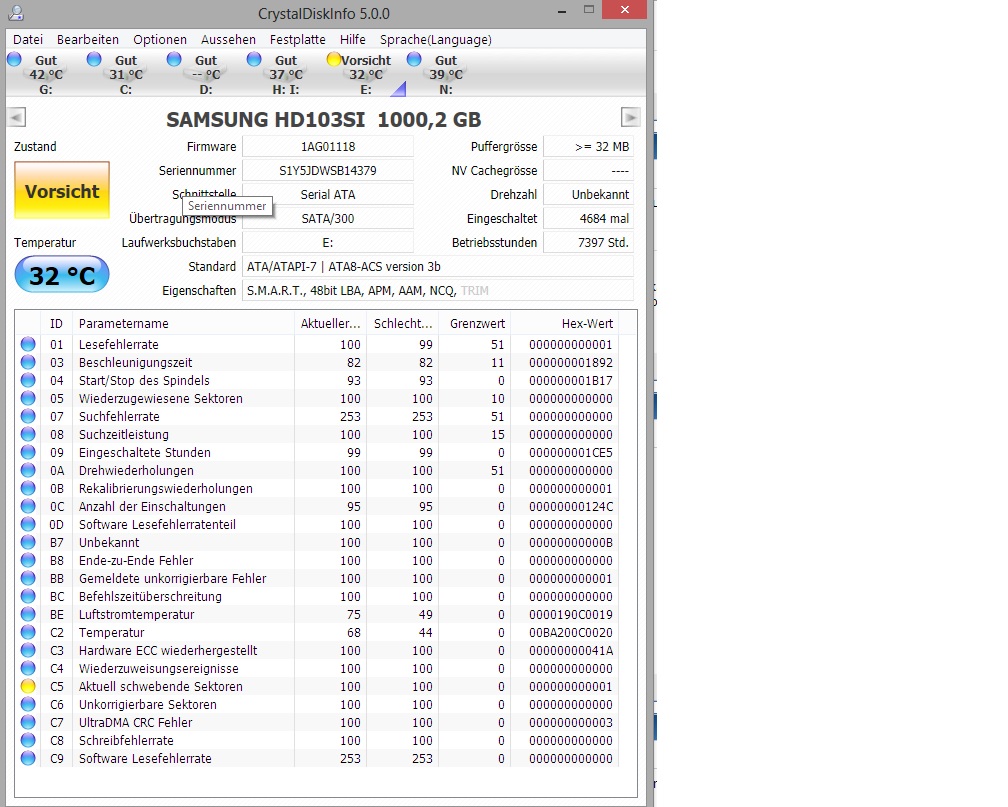The image size is (1008, 807).
Task: Click status orb of Anzahl der Einschaltungen
Action: point(28,506)
